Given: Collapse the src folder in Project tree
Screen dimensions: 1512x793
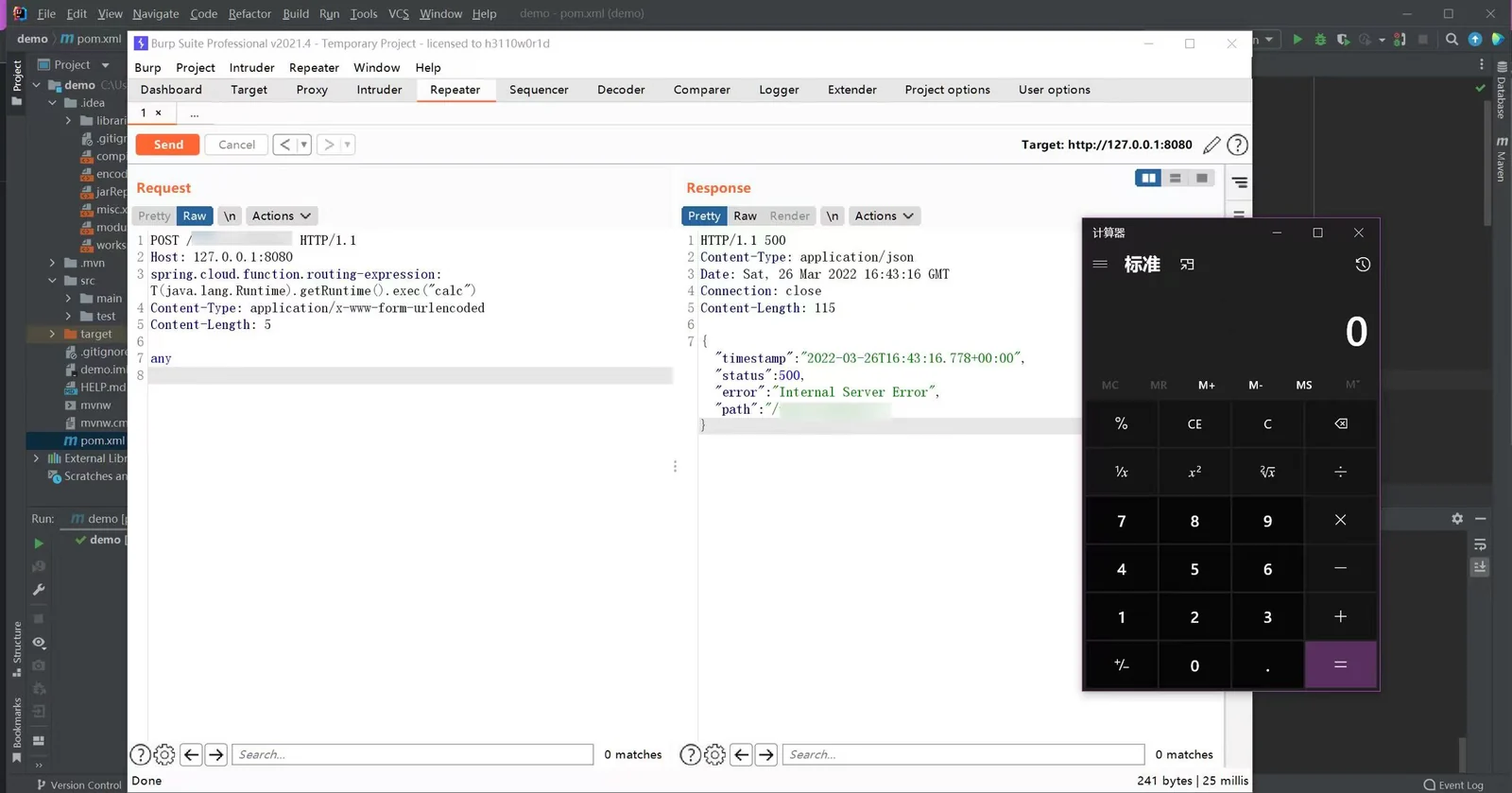Looking at the screenshot, I should [52, 281].
